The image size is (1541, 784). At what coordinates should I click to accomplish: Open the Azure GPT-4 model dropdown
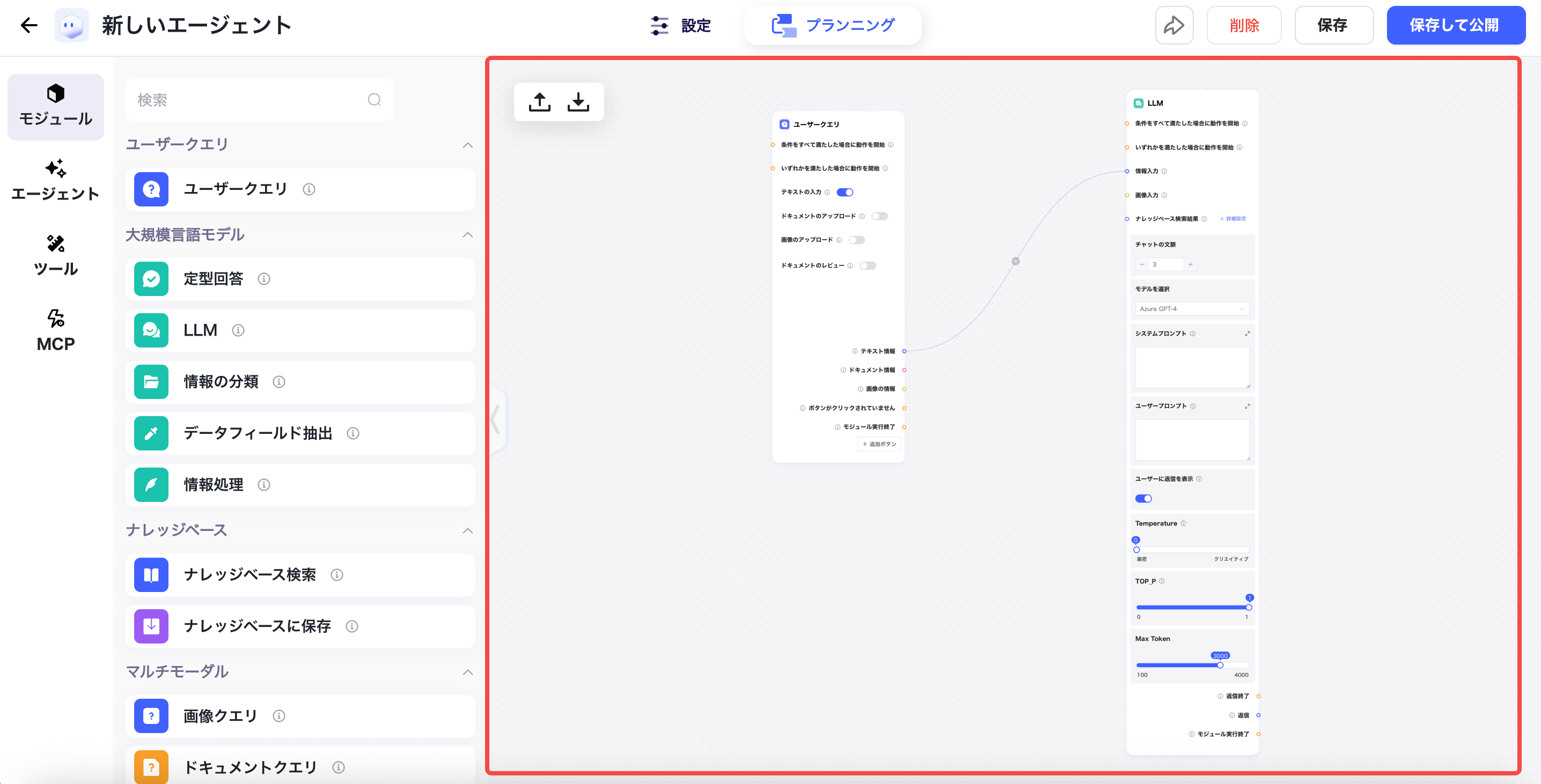(x=1192, y=308)
